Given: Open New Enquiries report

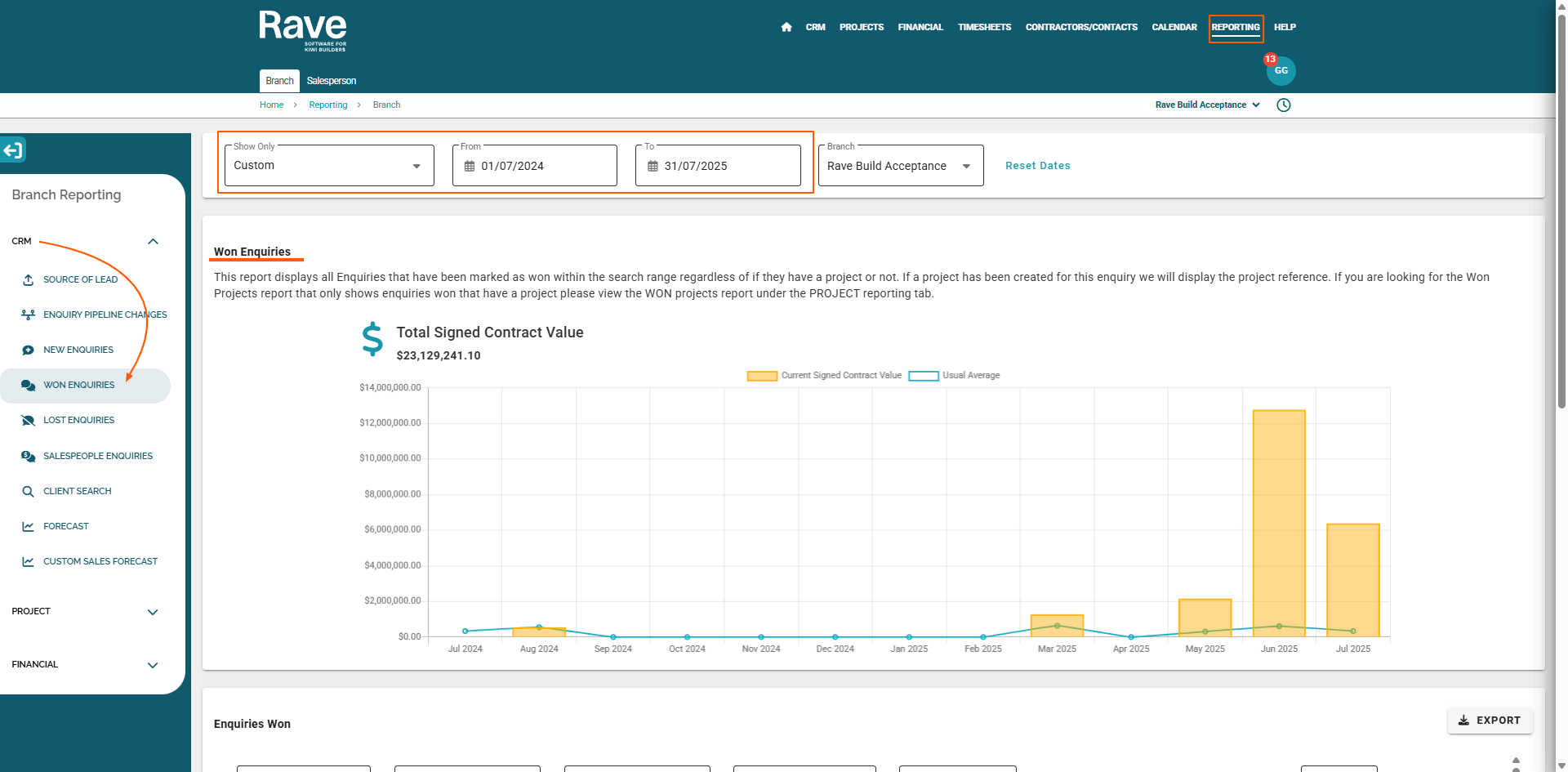Looking at the screenshot, I should point(78,350).
